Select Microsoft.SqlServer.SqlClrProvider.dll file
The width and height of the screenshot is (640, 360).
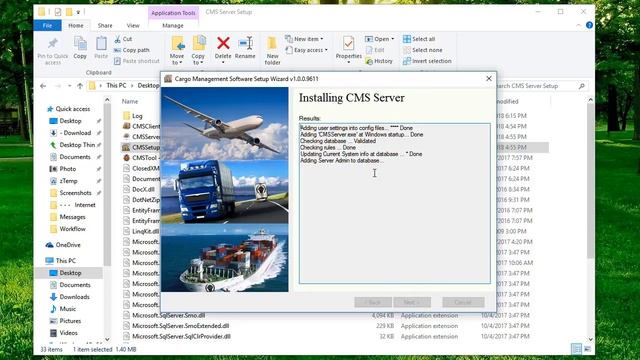coord(181,336)
